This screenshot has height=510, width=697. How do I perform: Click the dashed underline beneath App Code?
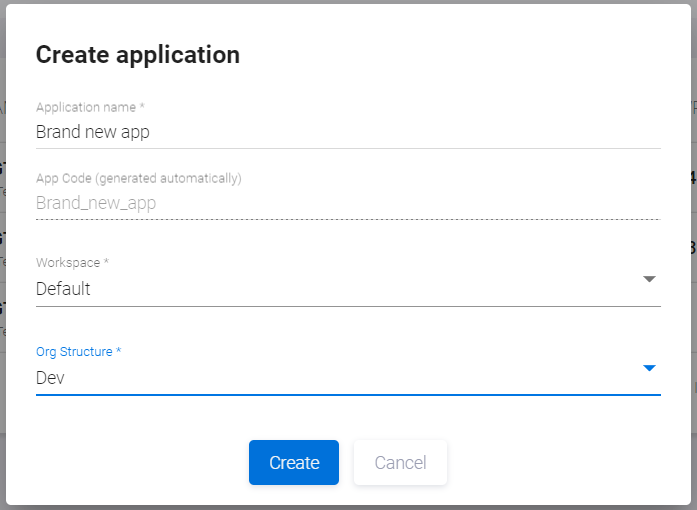point(348,218)
